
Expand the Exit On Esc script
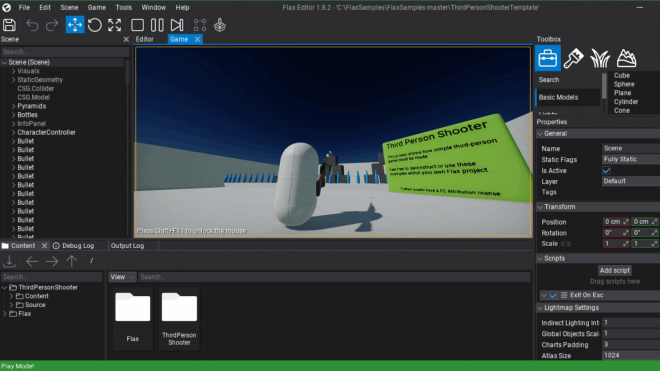point(544,295)
